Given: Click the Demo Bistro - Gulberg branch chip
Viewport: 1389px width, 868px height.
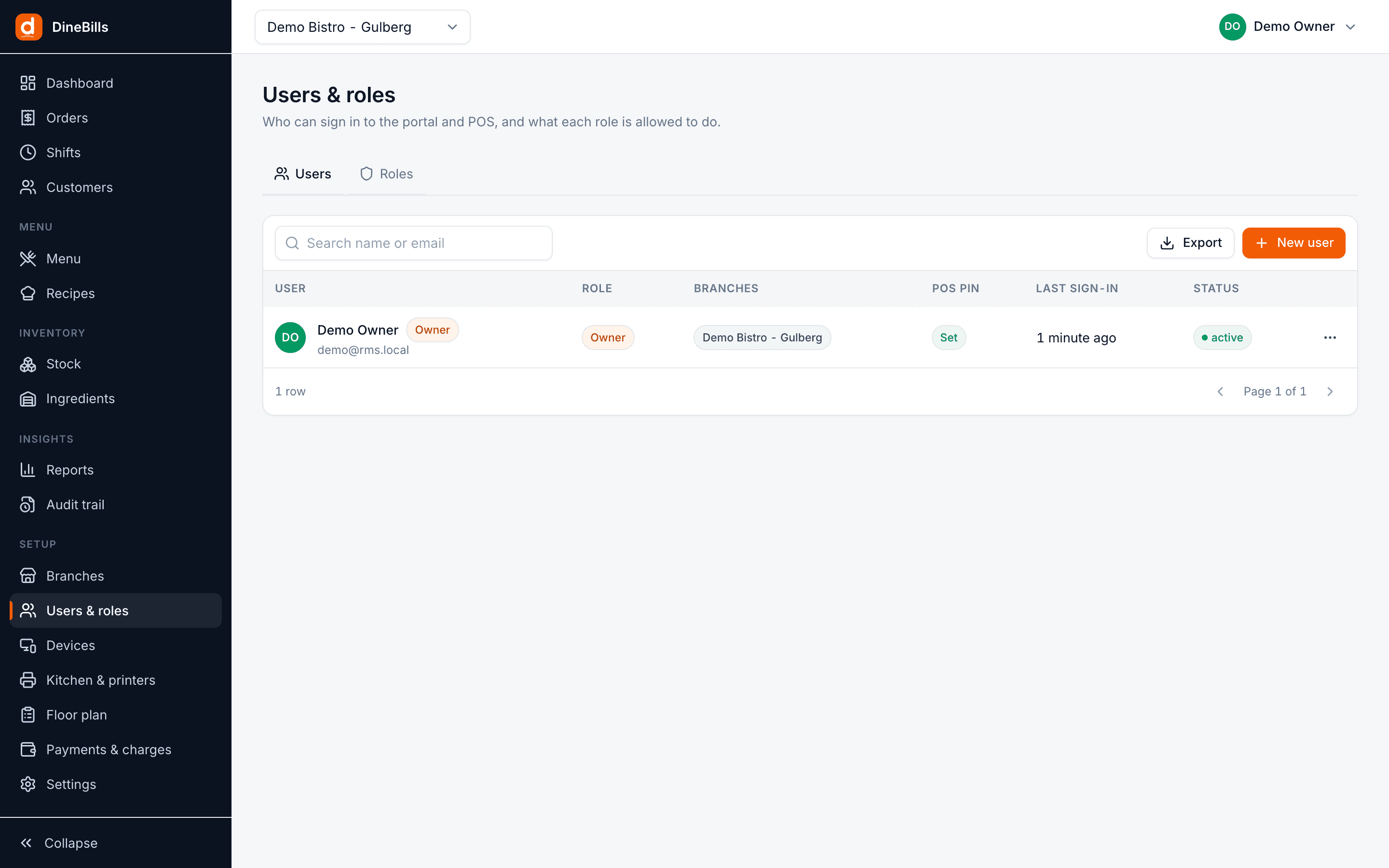Looking at the screenshot, I should pyautogui.click(x=762, y=338).
